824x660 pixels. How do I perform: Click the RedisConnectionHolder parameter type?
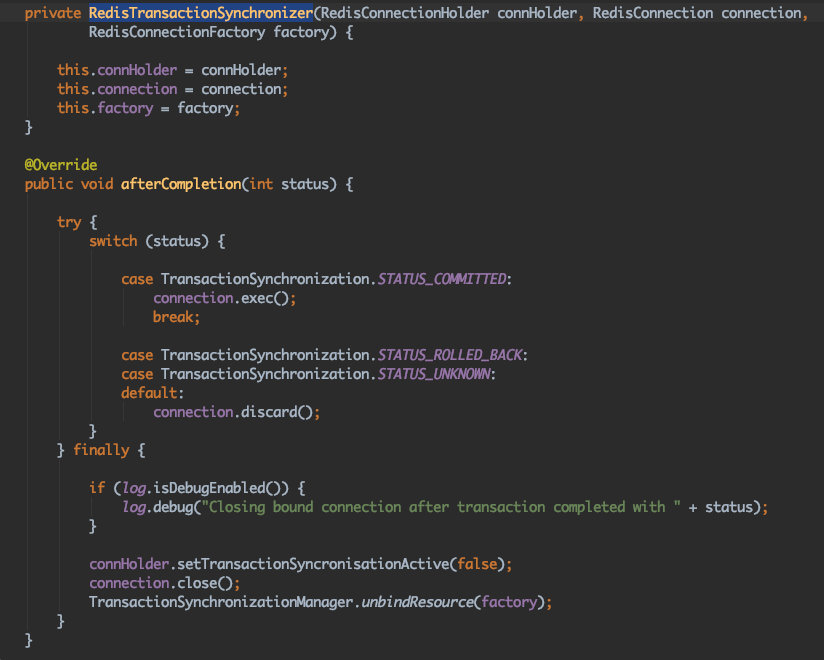(405, 13)
